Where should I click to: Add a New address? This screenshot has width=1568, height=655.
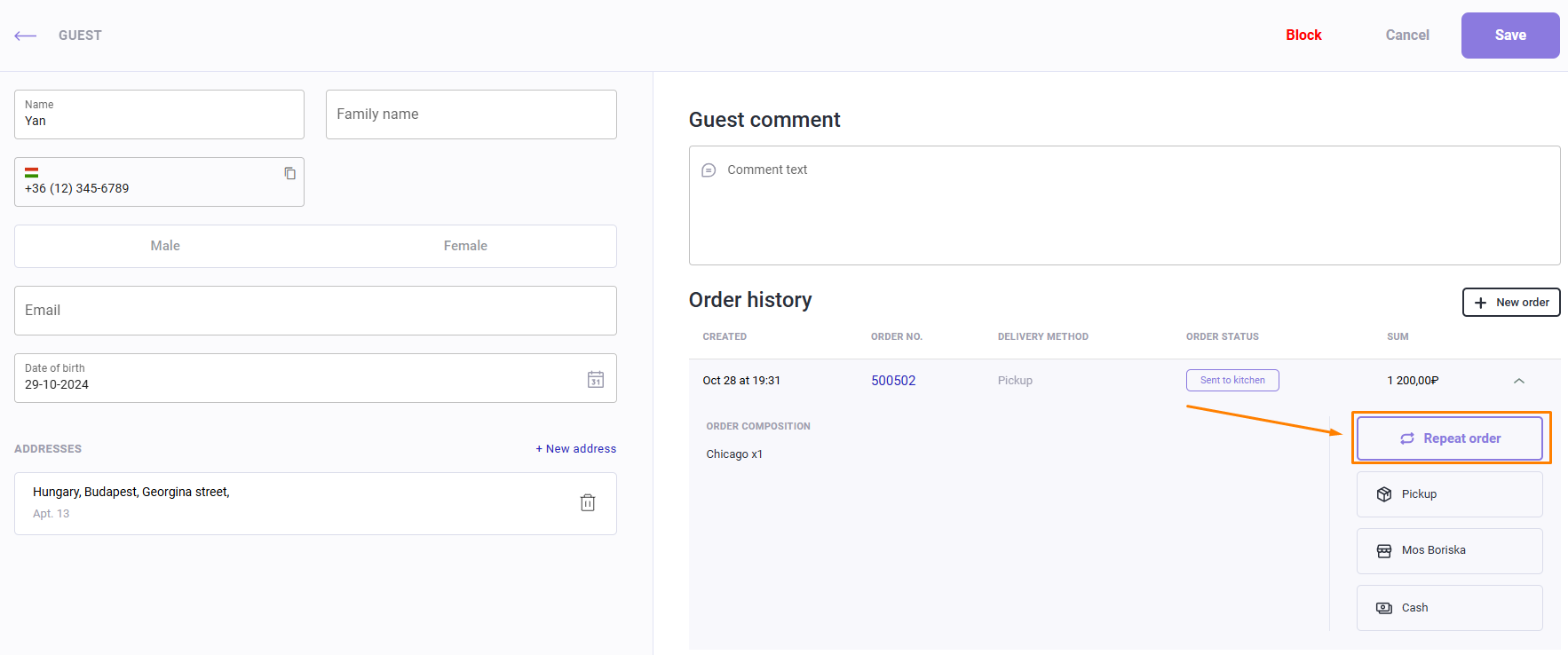(x=576, y=449)
